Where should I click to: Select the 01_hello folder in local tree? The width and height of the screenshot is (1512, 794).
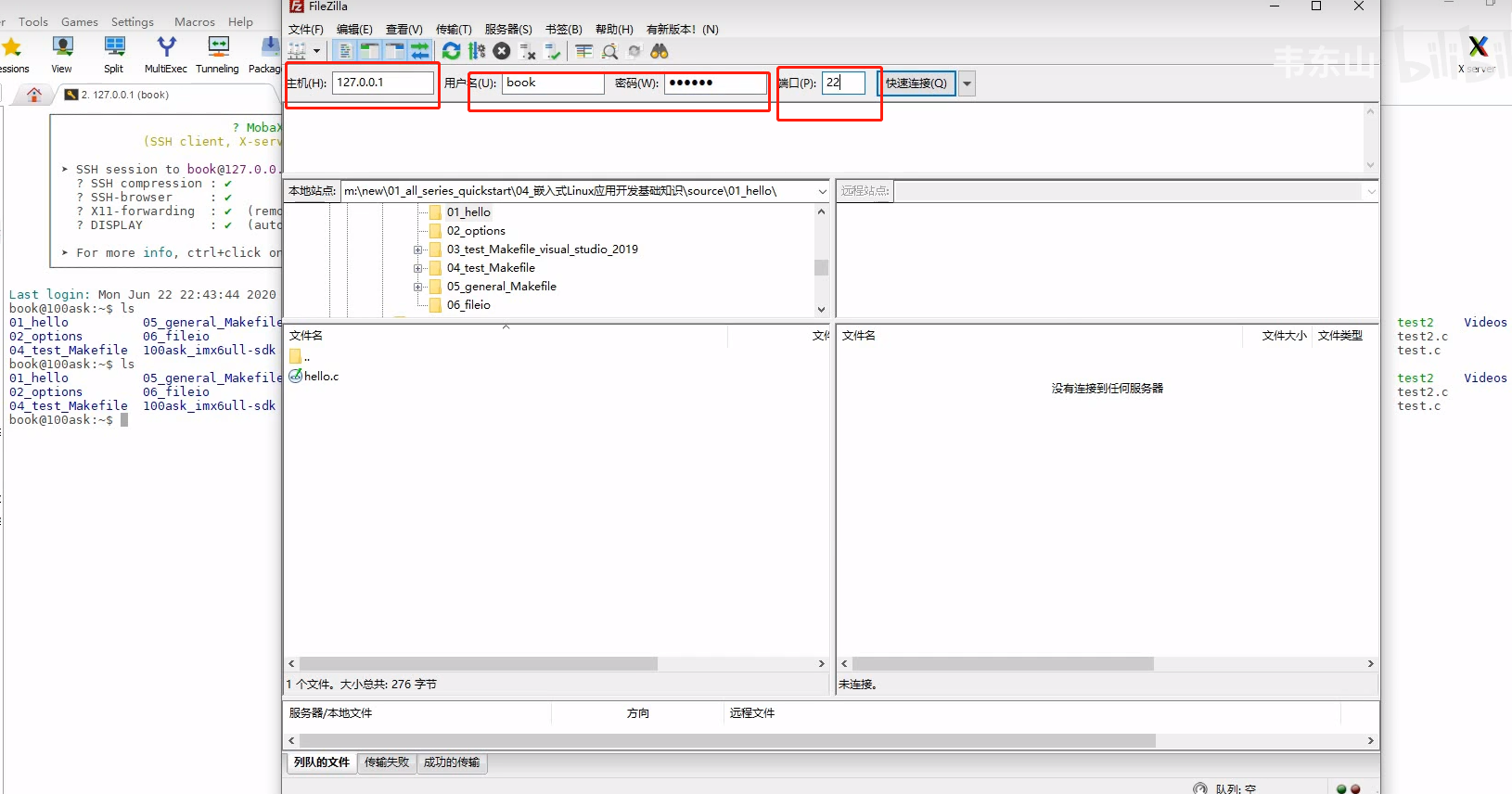tap(468, 212)
